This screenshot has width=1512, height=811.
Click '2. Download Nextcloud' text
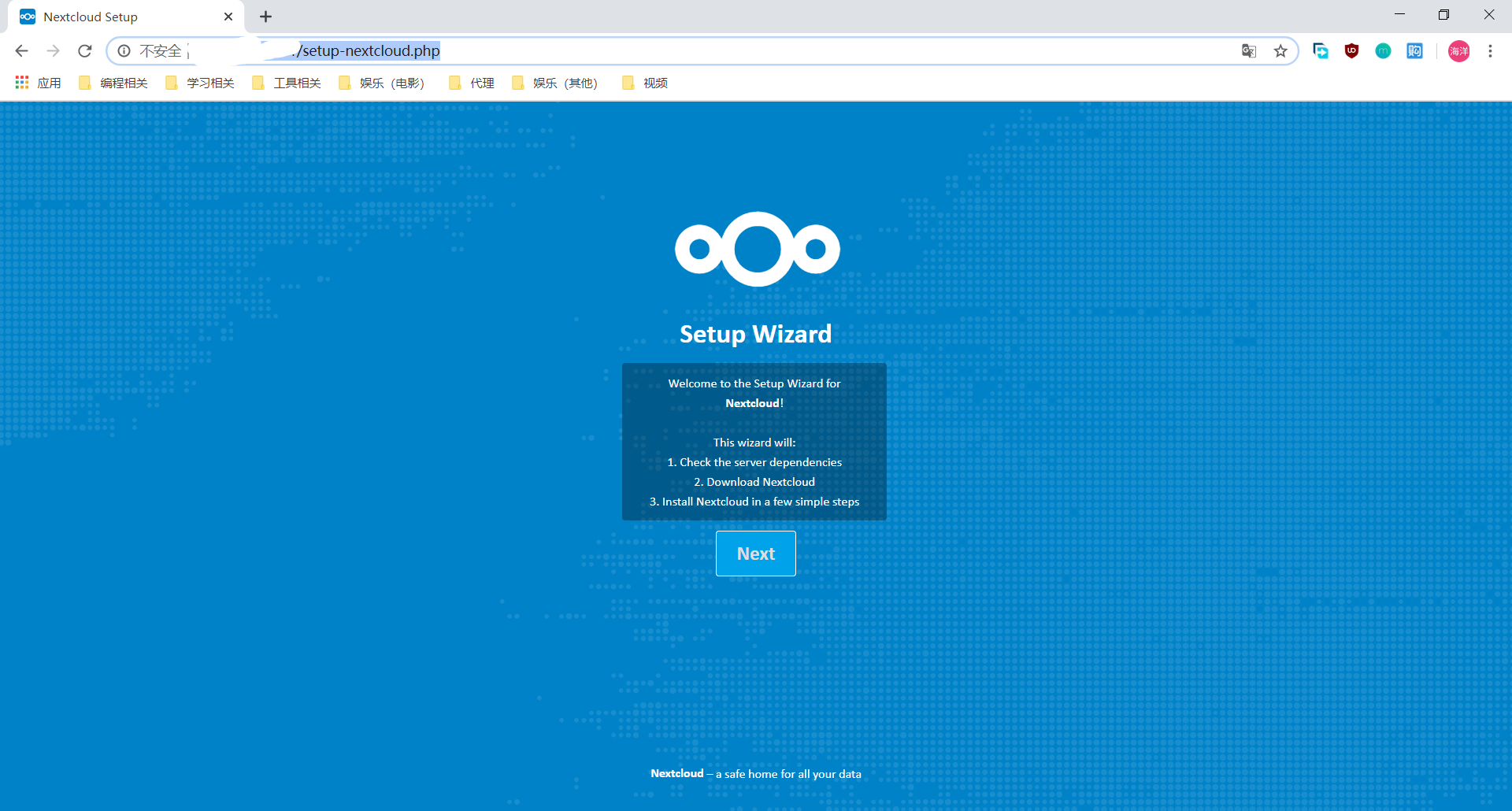pyautogui.click(x=754, y=482)
